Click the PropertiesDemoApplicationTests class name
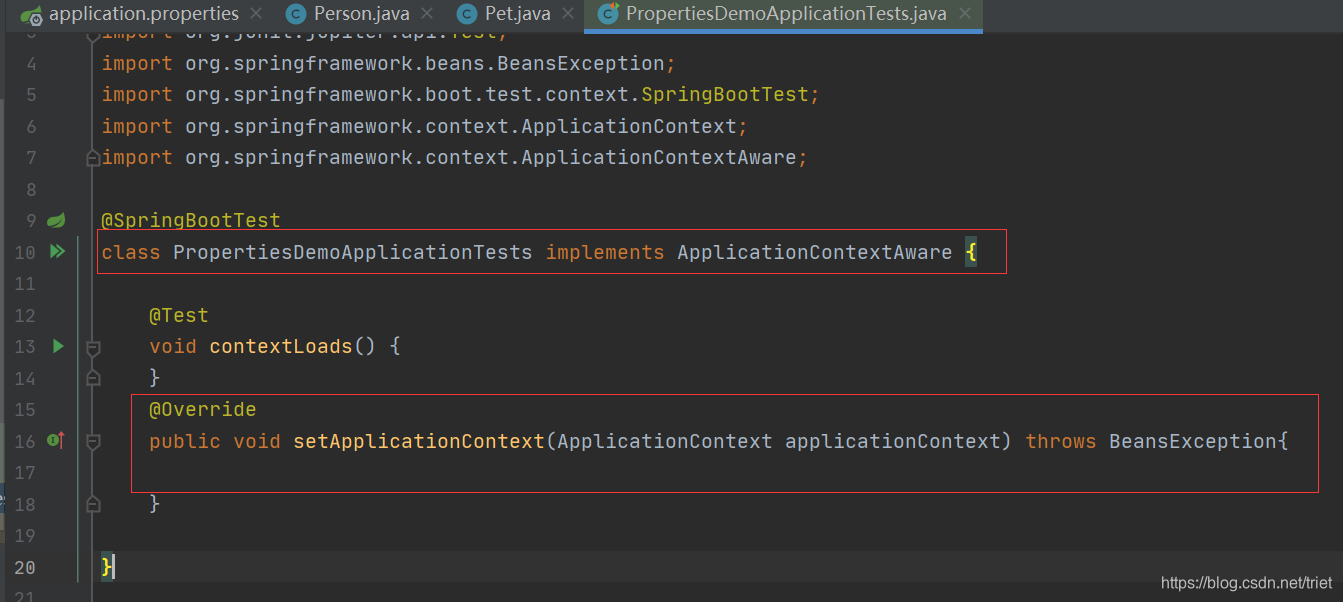 click(353, 252)
